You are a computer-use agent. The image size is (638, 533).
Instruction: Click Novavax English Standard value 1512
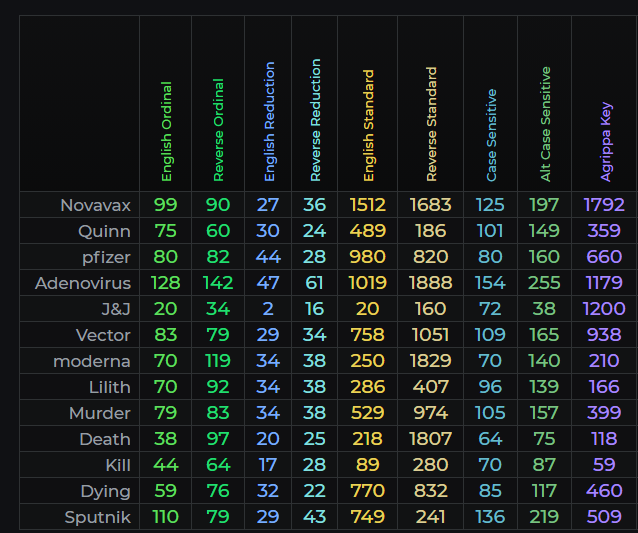(368, 205)
